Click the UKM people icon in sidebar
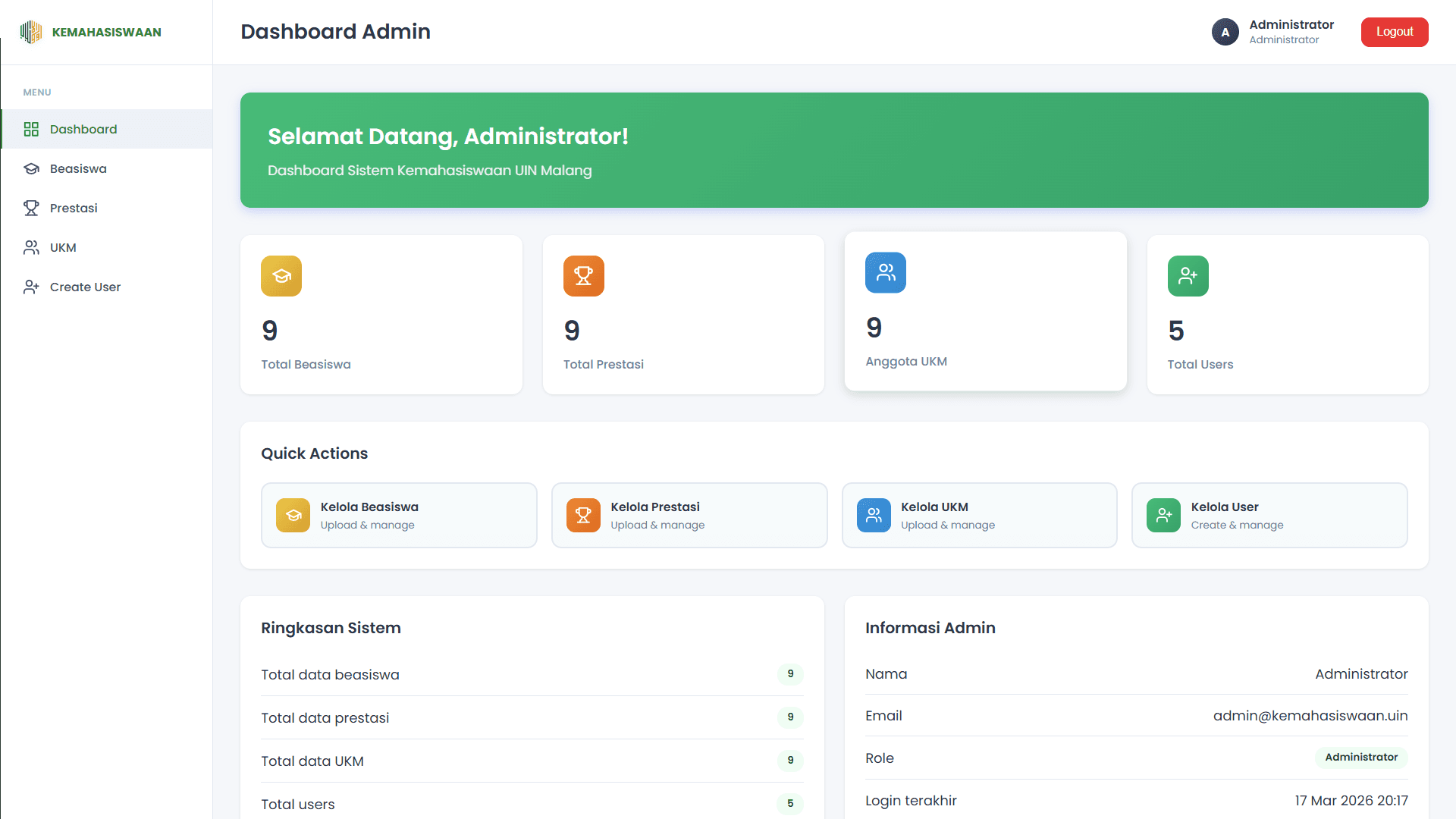Screen dimensions: 1456x819 [x=31, y=247]
